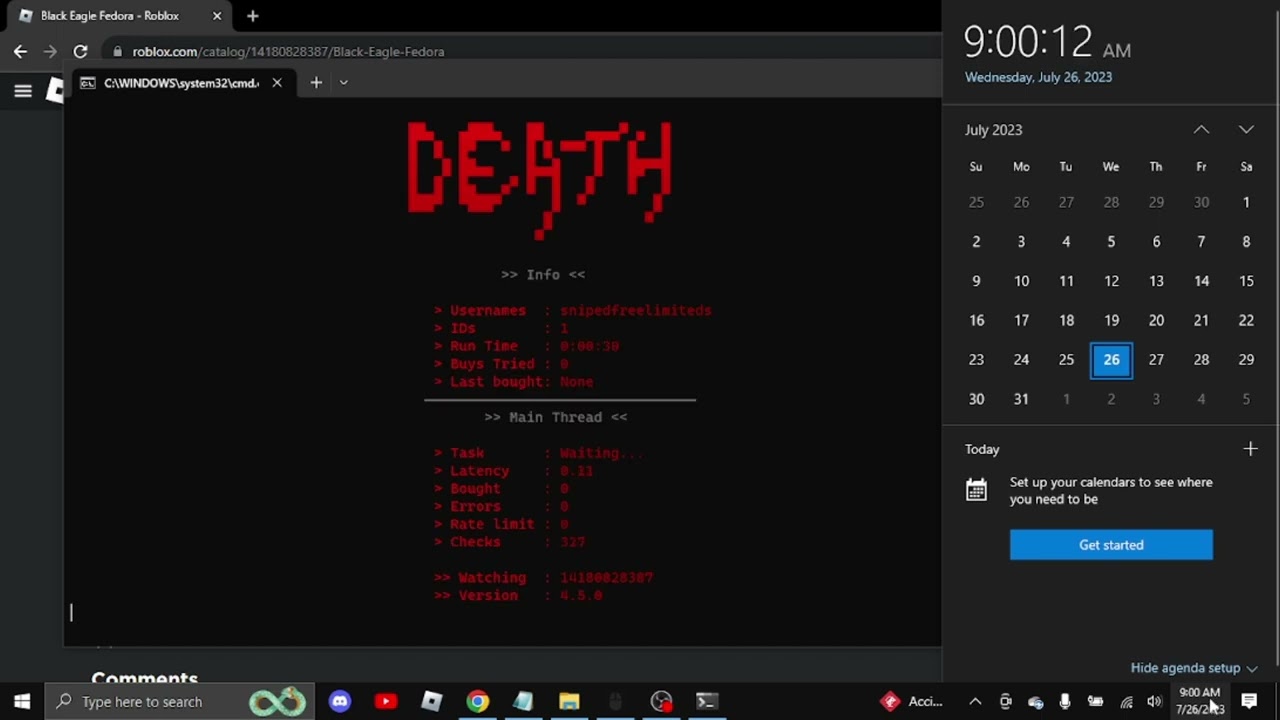Select grayed June 28 in the calendar
This screenshot has height=720, width=1280.
1111,202
